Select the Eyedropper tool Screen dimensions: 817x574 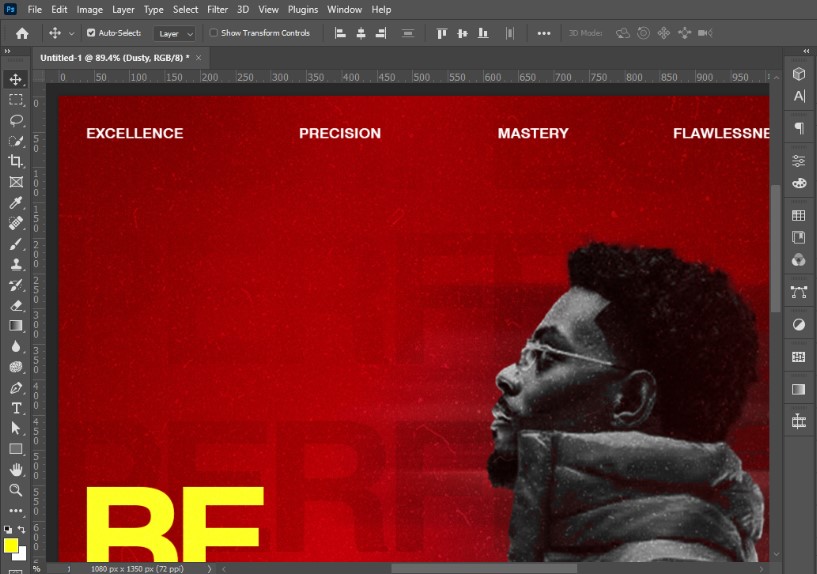tap(16, 202)
